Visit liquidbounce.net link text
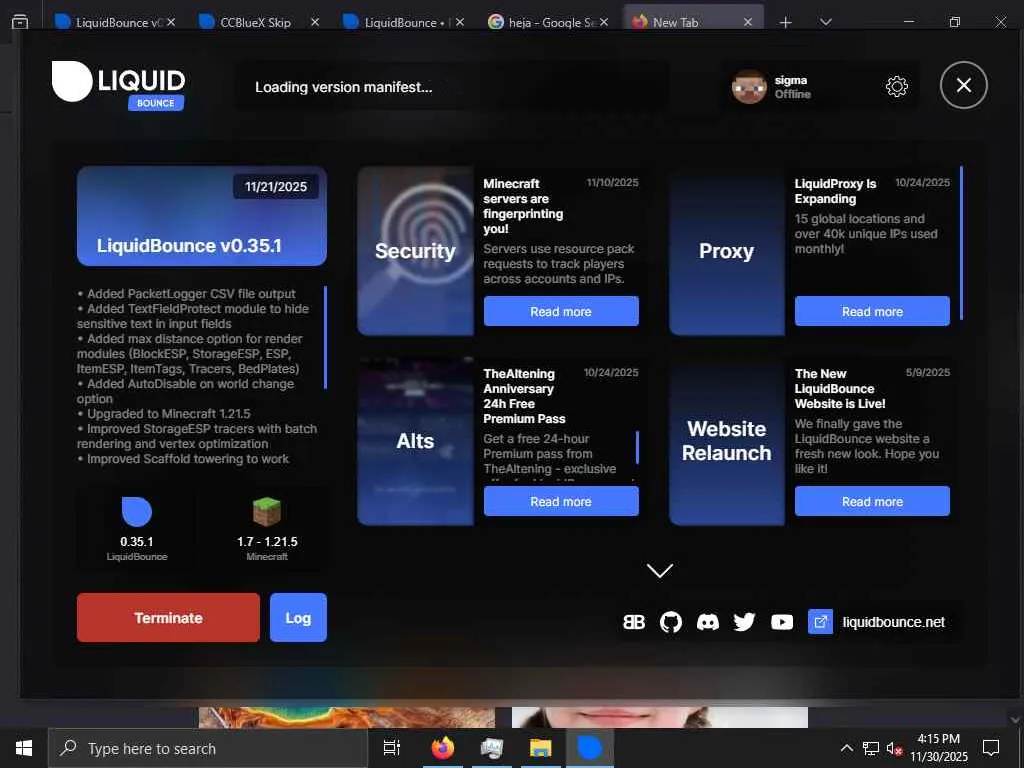Screen dimensions: 1024x768 click(893, 622)
